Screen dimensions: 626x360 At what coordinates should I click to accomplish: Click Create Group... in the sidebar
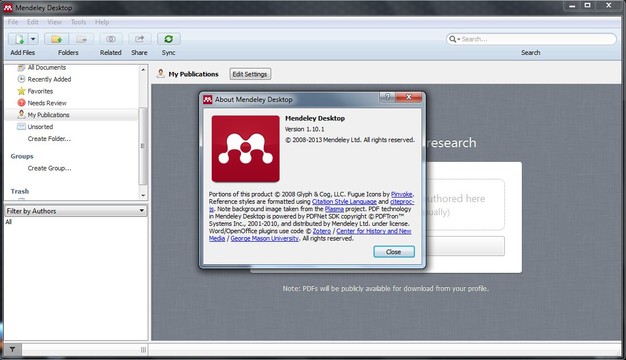pos(50,168)
